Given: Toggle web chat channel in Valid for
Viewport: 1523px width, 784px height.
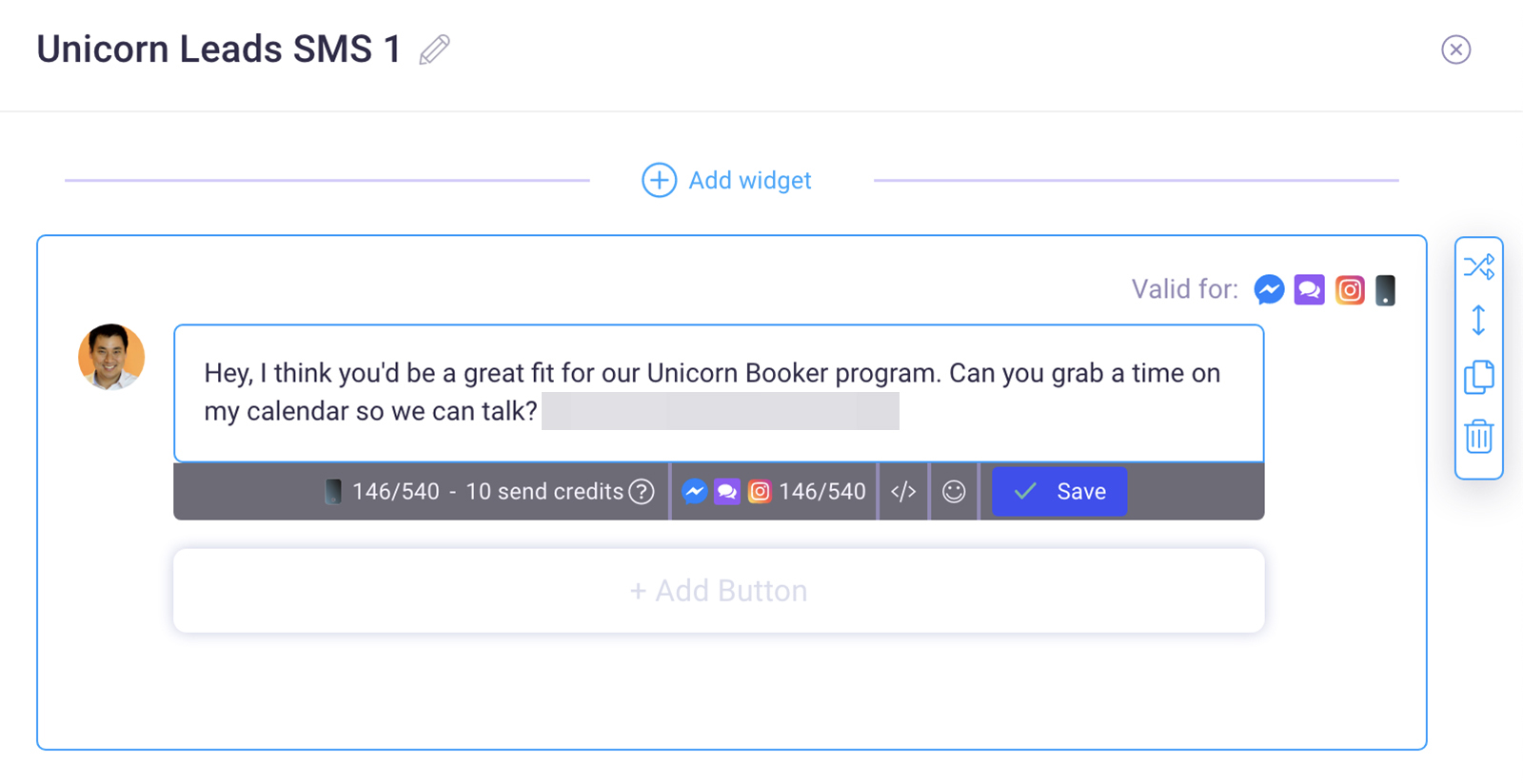Looking at the screenshot, I should click(x=1309, y=289).
